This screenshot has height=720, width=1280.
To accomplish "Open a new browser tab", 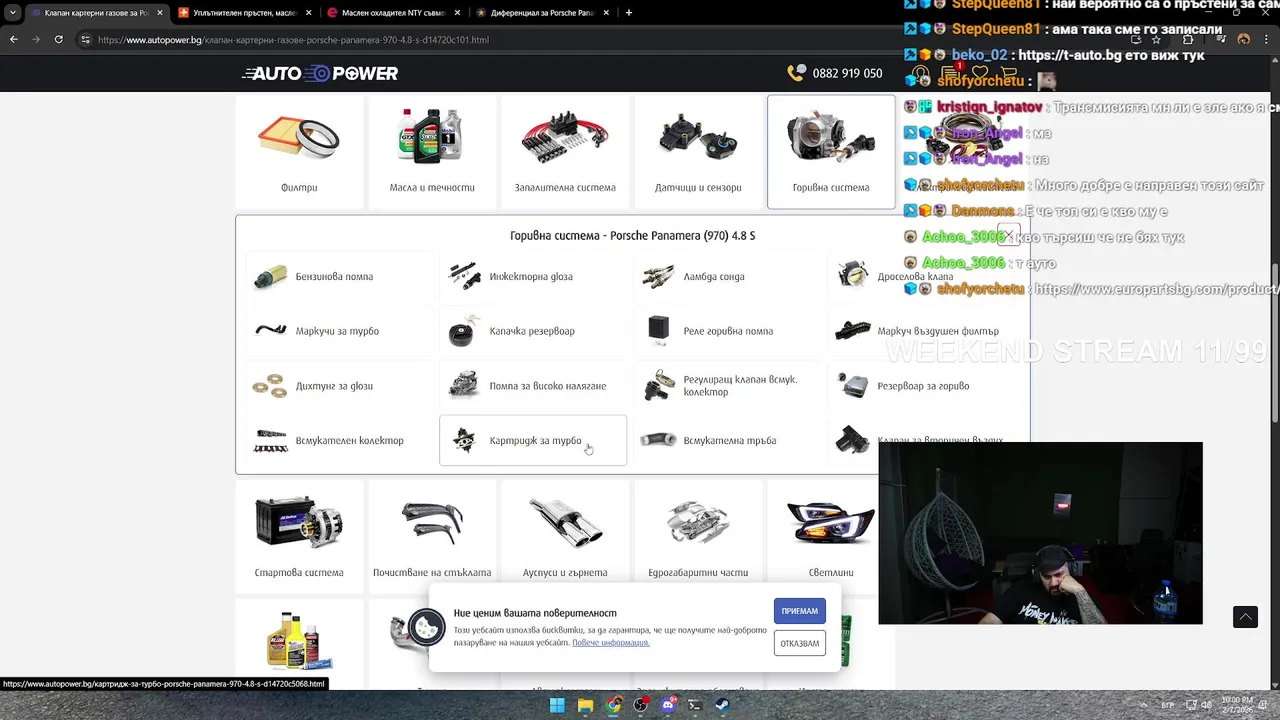I will [629, 13].
